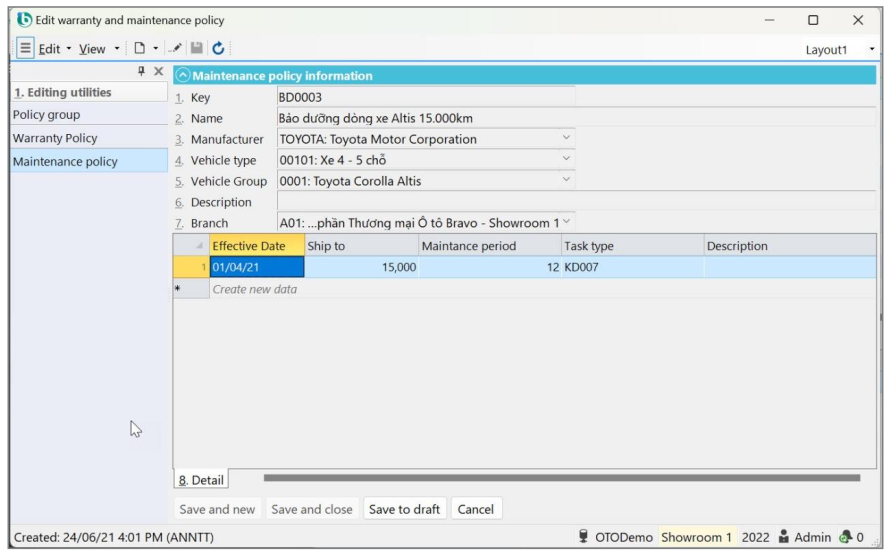Click the edit pencil toolbar icon
891x553 pixels.
tap(177, 48)
